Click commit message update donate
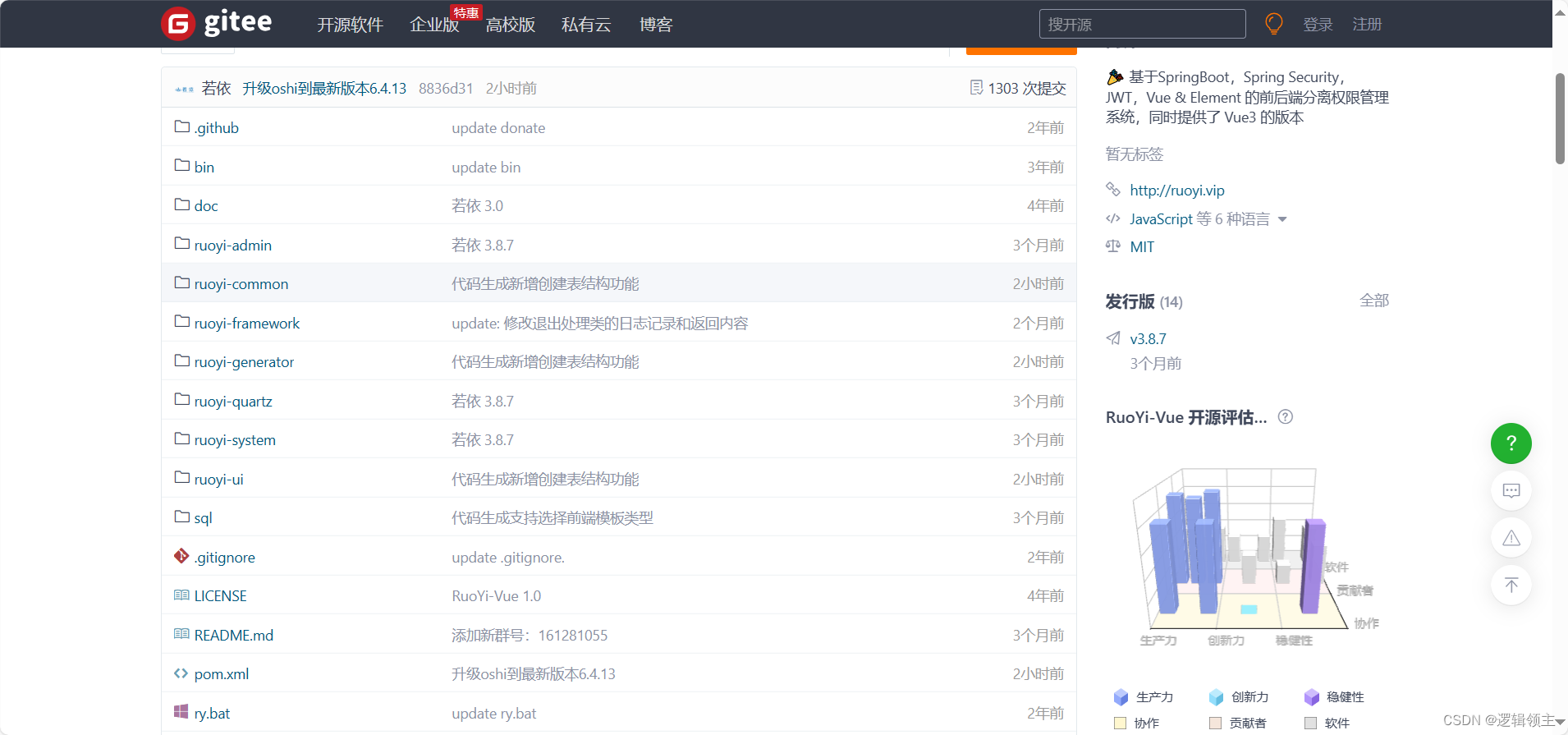 coord(498,127)
